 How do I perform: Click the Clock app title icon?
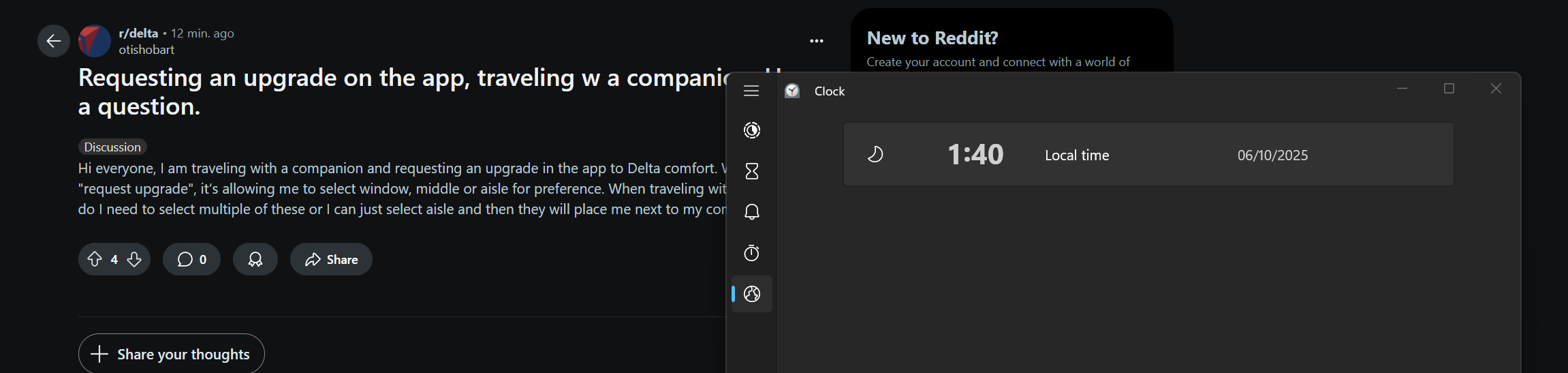click(792, 91)
